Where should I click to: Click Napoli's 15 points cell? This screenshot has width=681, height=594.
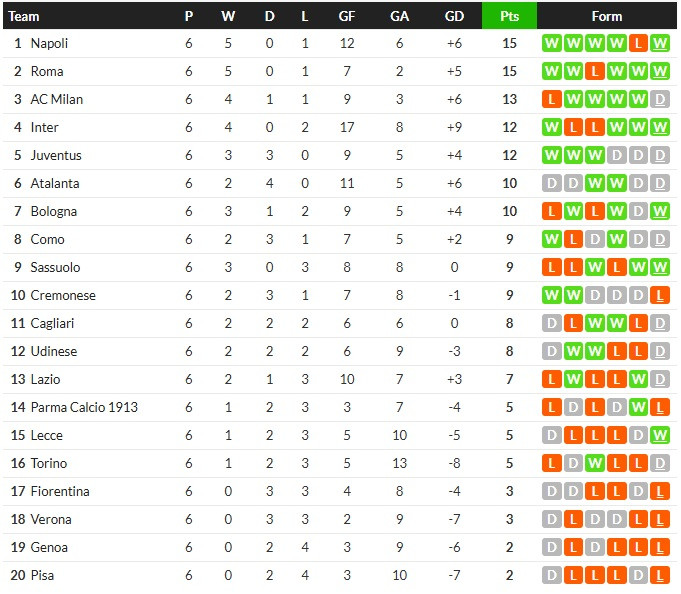tap(509, 44)
